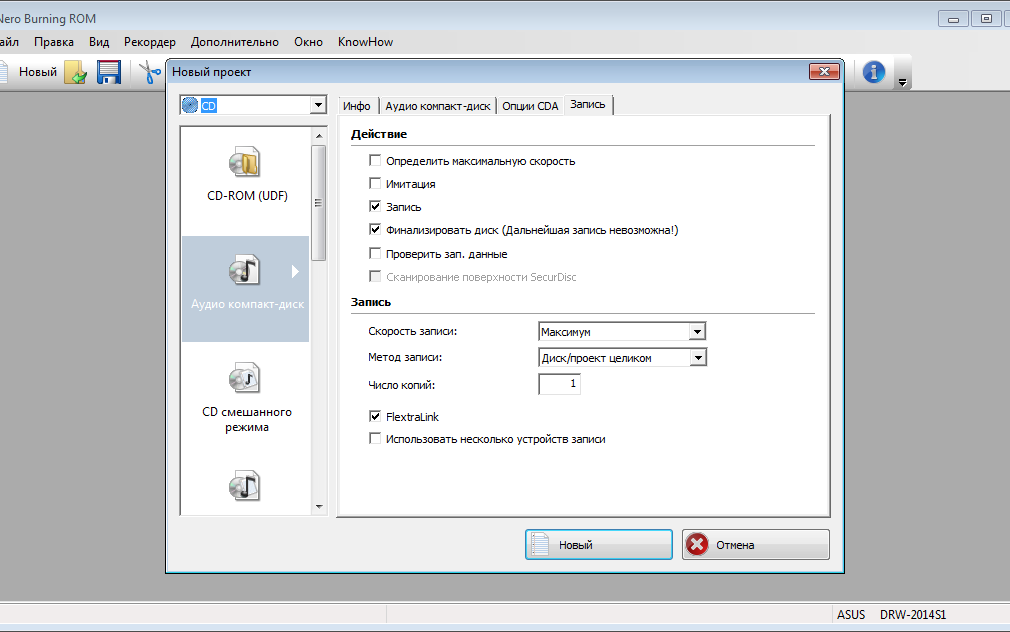Open the Метод записи dropdown
Image resolution: width=1010 pixels, height=632 pixels.
698,358
